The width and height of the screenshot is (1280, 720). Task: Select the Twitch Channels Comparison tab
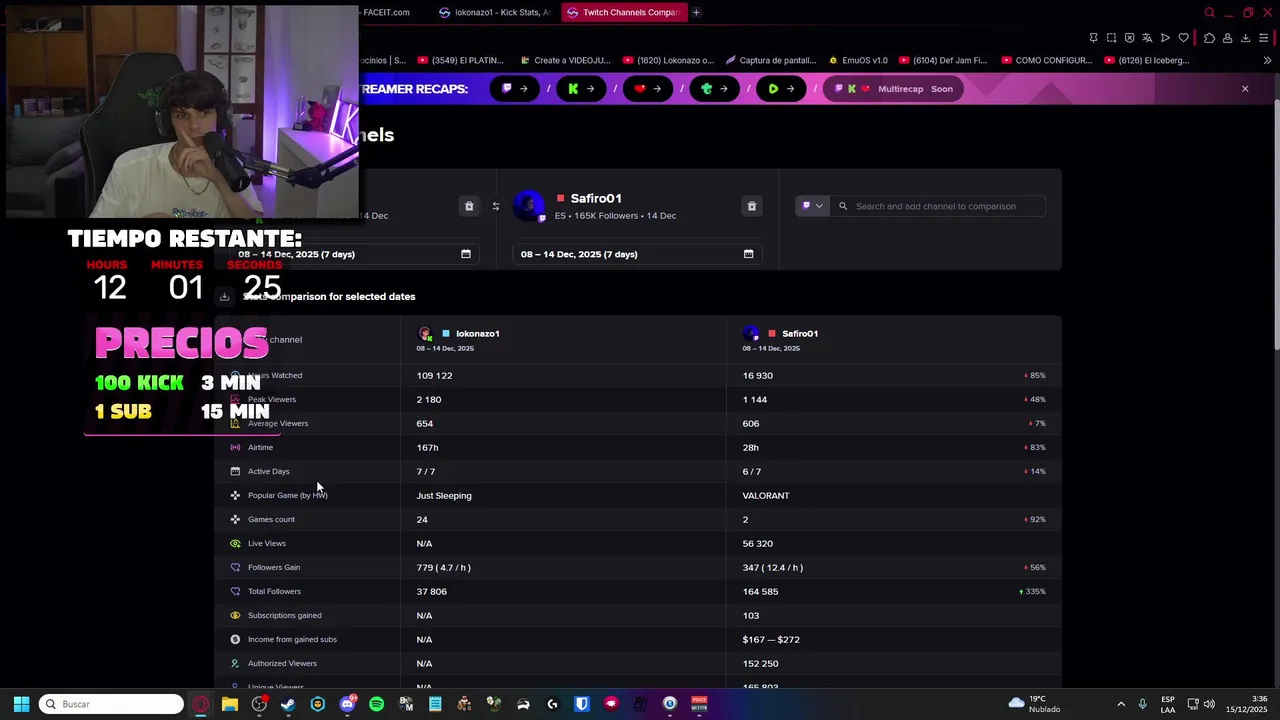[623, 12]
